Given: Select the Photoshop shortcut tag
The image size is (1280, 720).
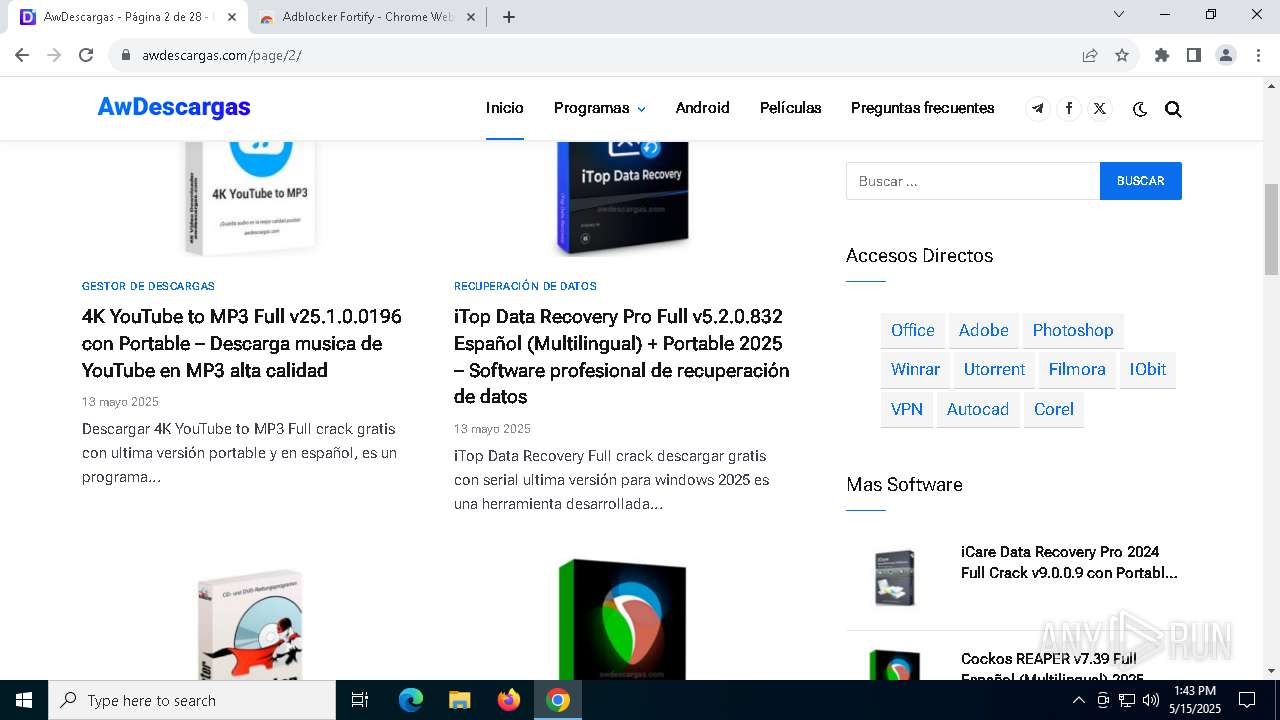Looking at the screenshot, I should pos(1073,330).
